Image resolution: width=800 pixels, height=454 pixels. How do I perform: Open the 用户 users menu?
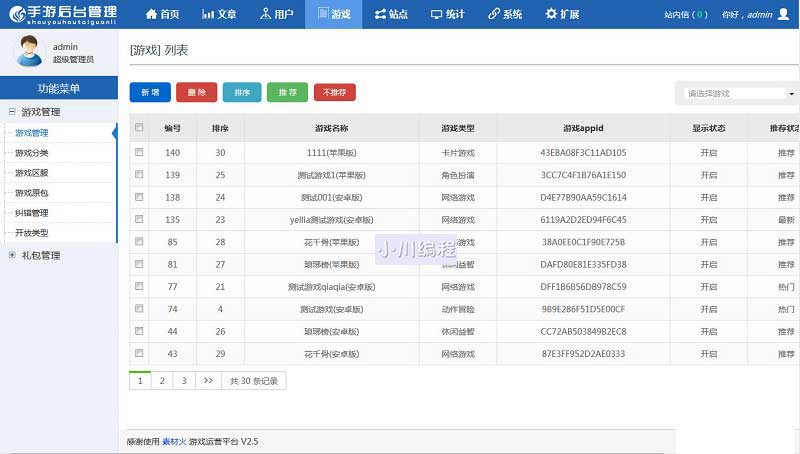277,14
